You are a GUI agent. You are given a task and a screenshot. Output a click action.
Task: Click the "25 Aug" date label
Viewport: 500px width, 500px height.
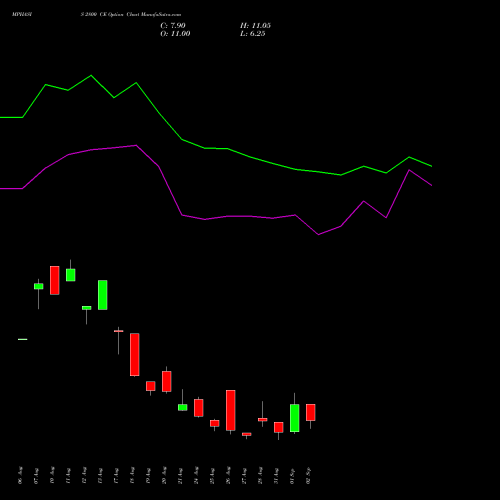tap(212, 476)
